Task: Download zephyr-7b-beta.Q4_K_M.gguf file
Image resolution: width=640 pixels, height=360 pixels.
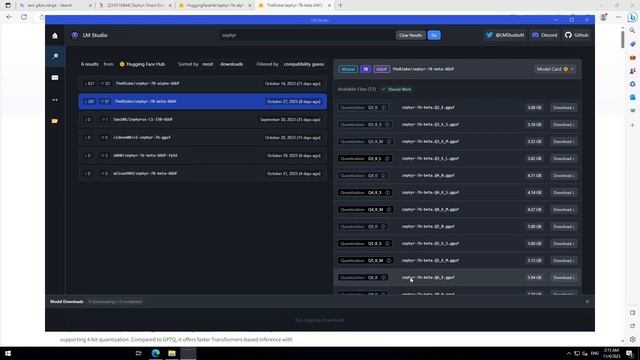Action: click(x=564, y=209)
